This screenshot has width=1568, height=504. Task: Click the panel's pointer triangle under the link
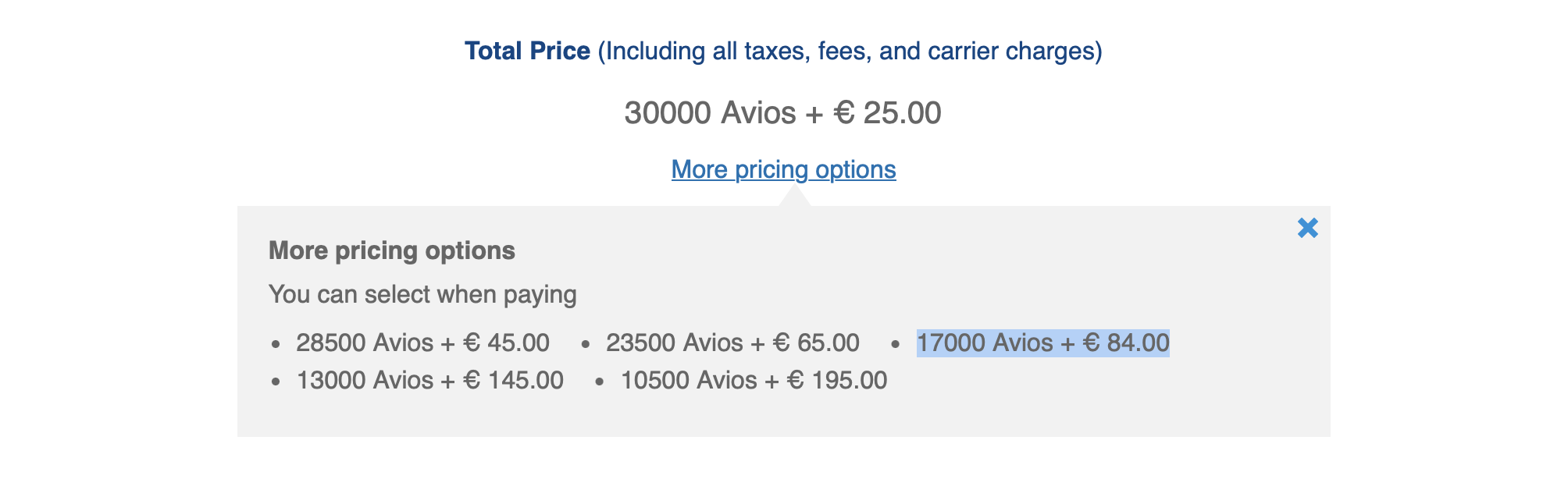[794, 200]
